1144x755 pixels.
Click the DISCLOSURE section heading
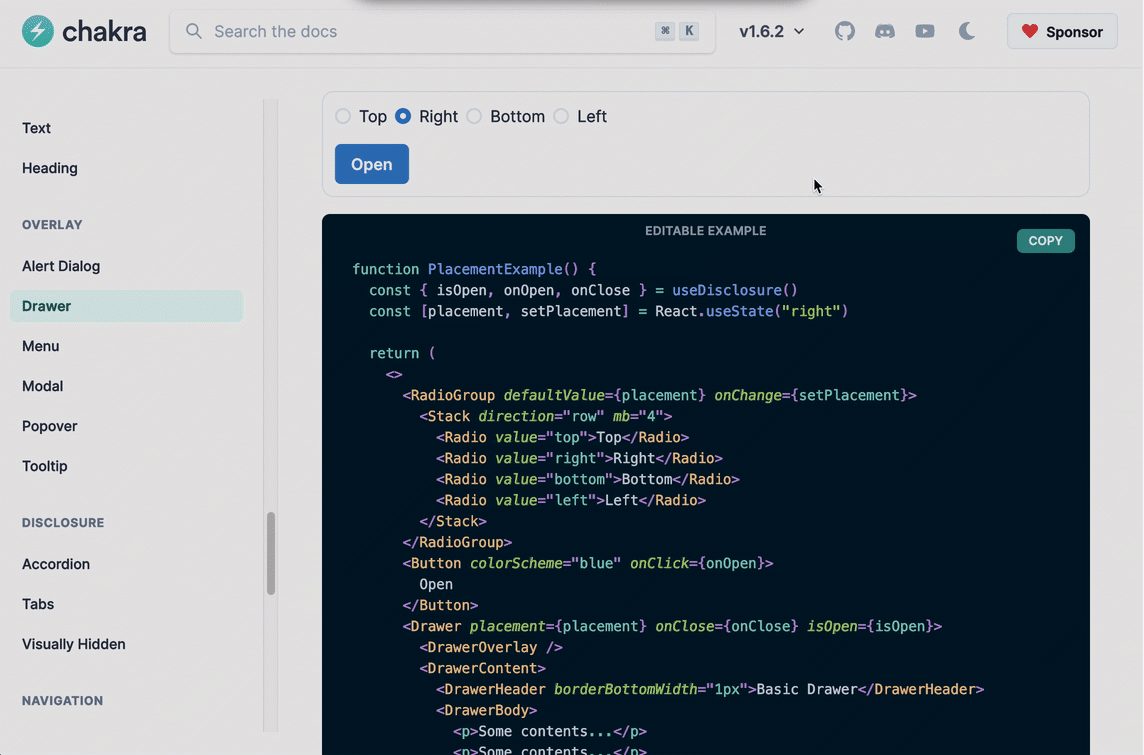coord(63,522)
